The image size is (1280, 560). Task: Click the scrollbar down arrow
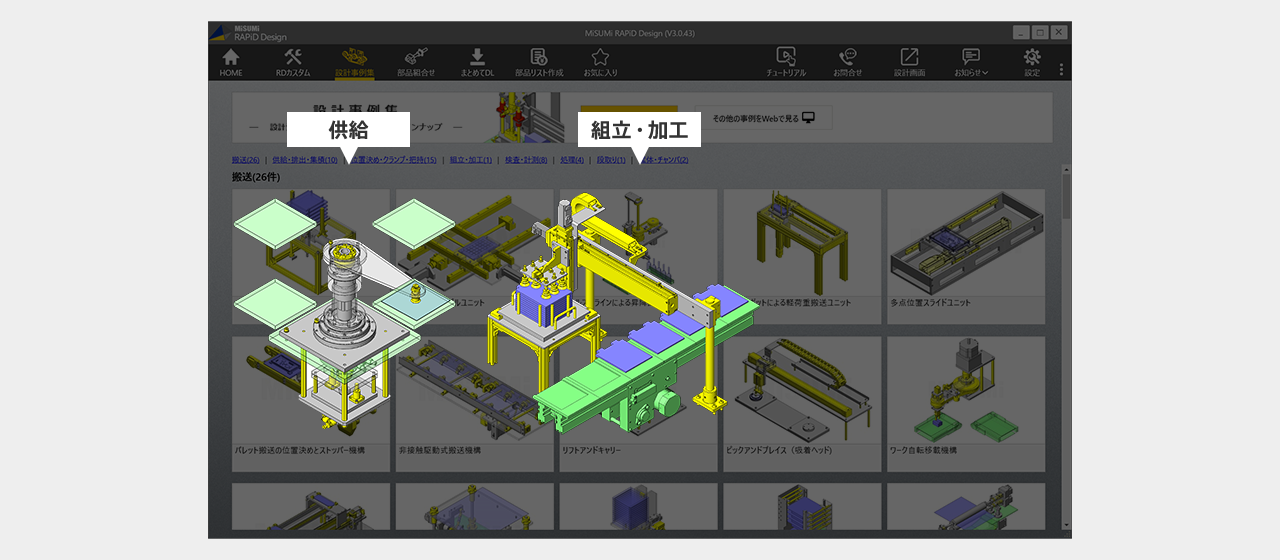(1066, 525)
